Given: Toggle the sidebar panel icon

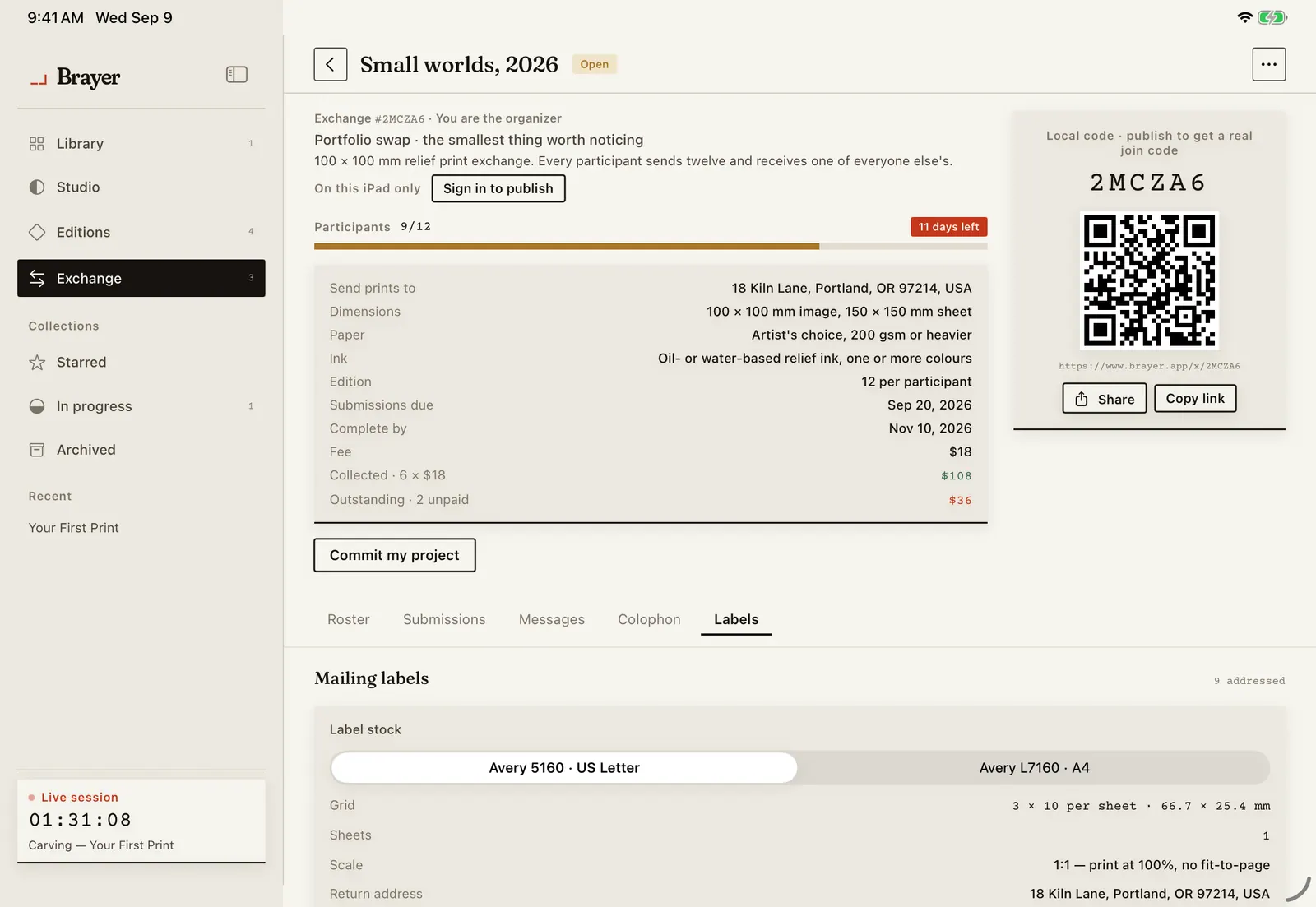Looking at the screenshot, I should point(237,75).
